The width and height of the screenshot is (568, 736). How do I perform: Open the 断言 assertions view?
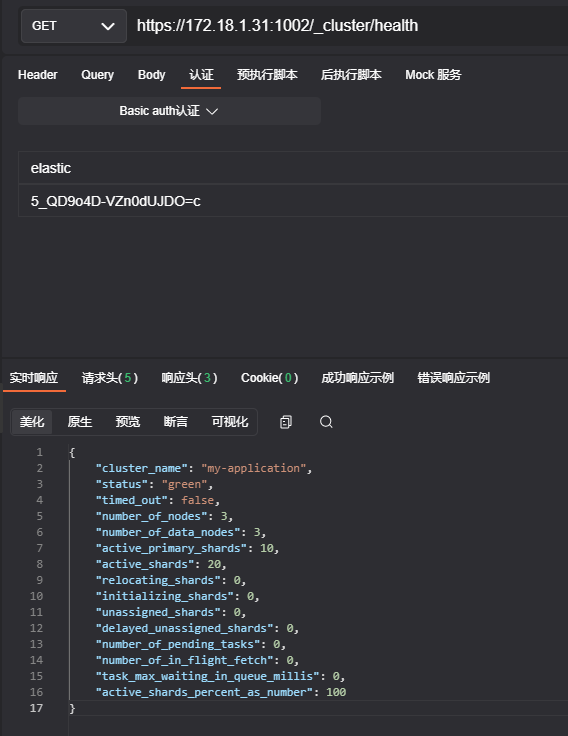176,422
